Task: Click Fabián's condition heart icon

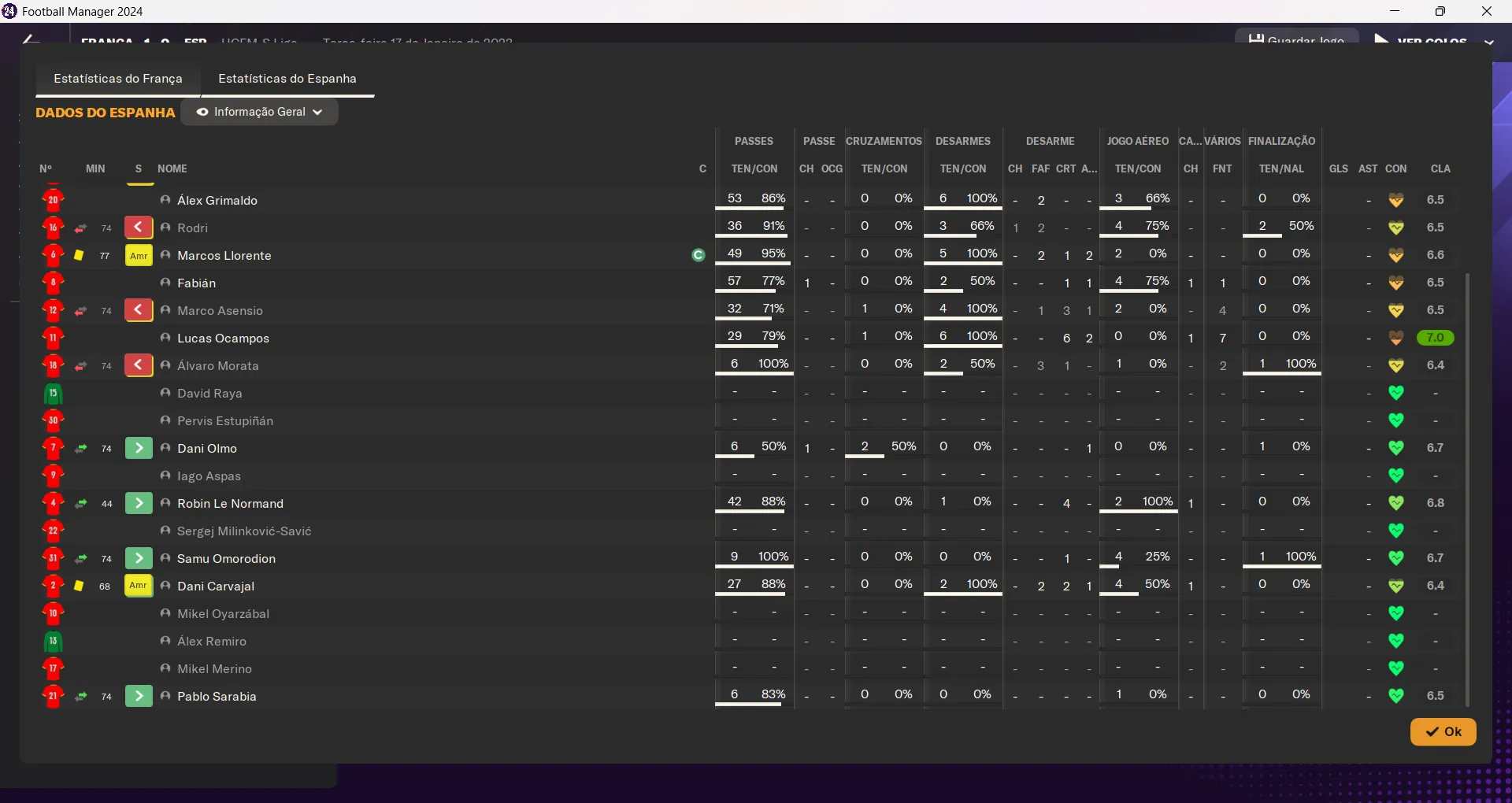Action: [x=1396, y=283]
